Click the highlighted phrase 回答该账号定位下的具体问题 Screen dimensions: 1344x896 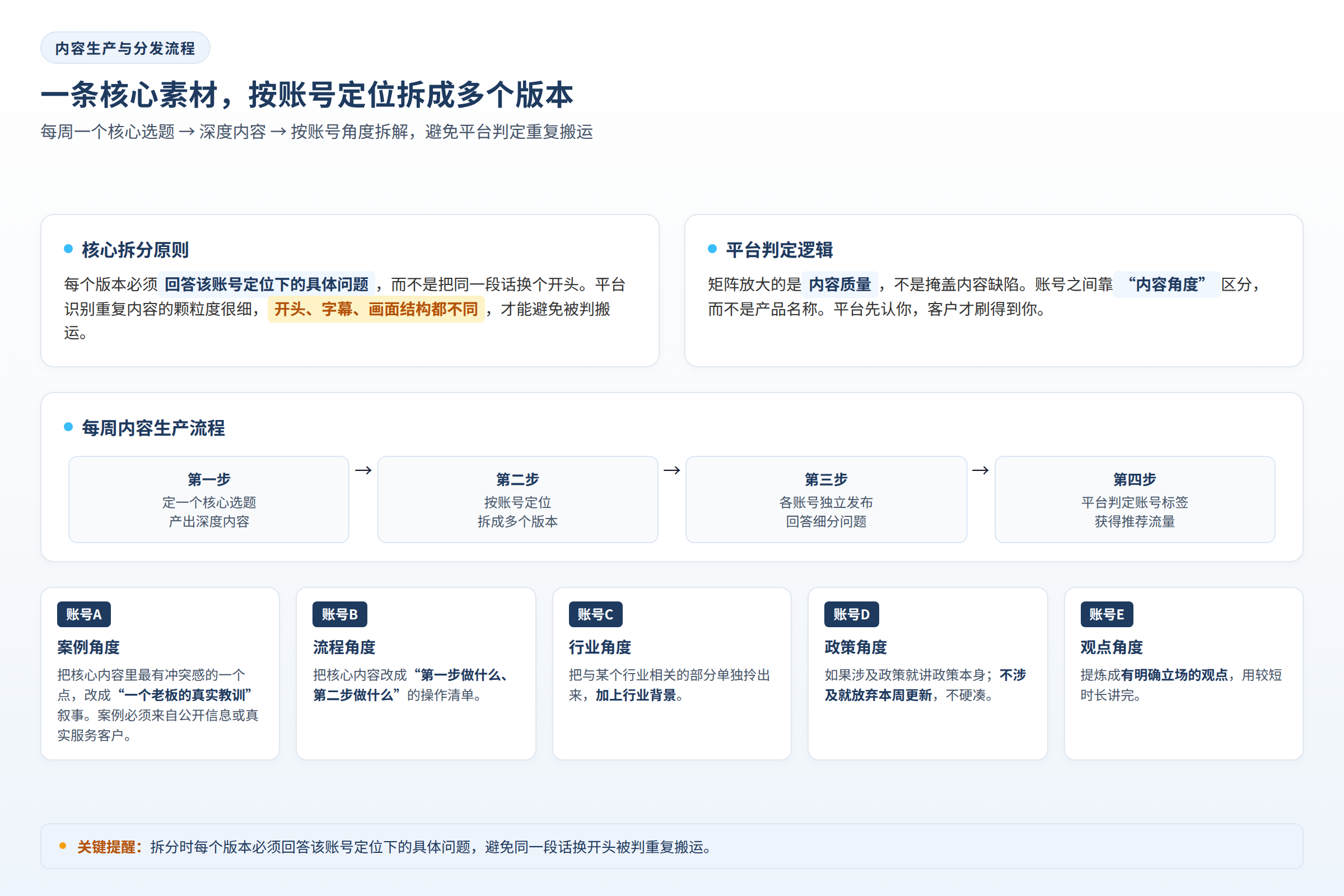point(267,284)
